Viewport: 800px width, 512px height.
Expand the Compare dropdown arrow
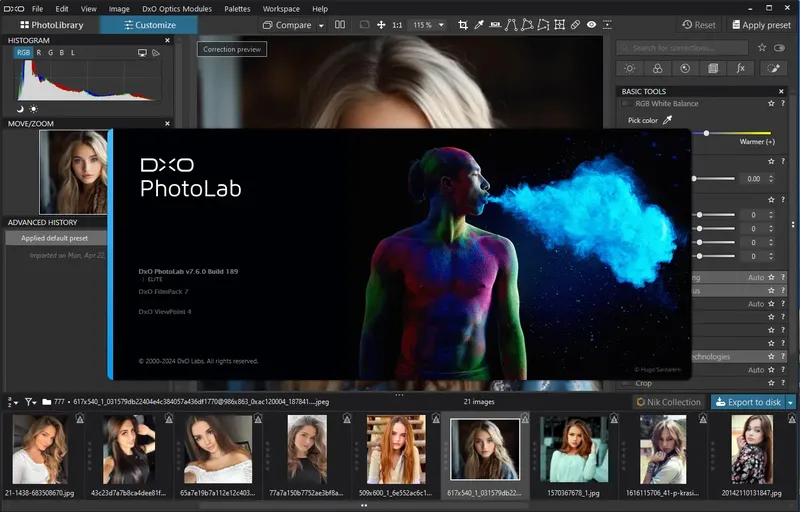click(x=321, y=24)
